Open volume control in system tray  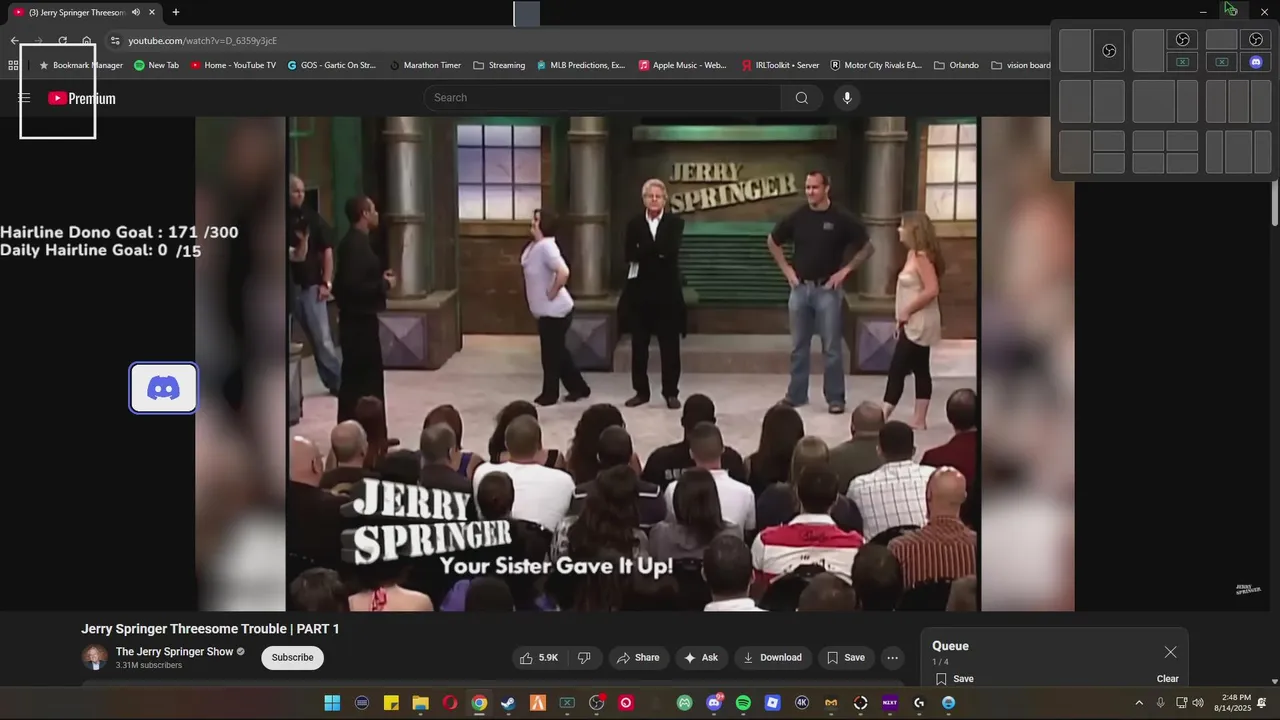point(1198,703)
